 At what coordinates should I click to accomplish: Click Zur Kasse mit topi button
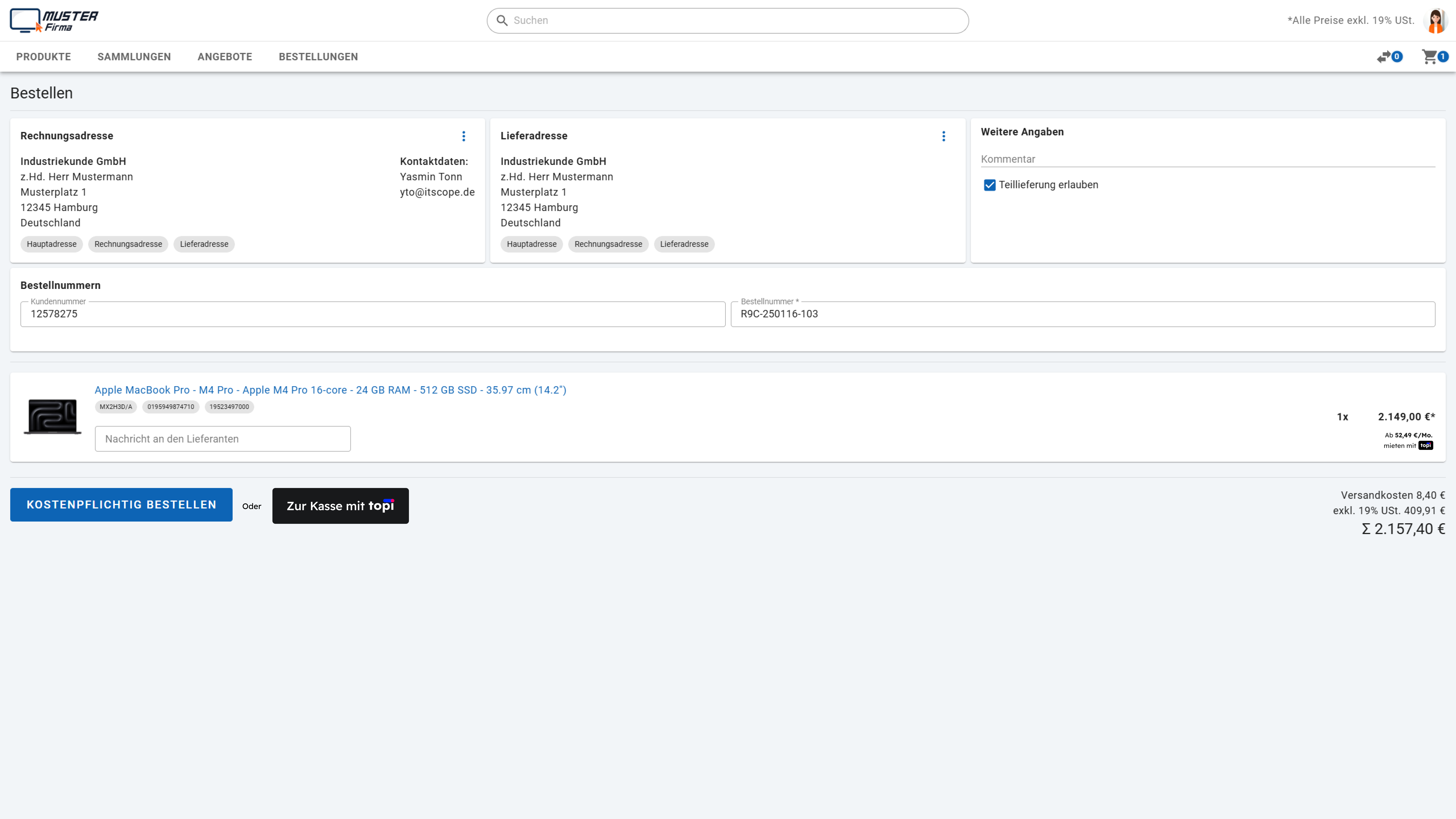[340, 506]
